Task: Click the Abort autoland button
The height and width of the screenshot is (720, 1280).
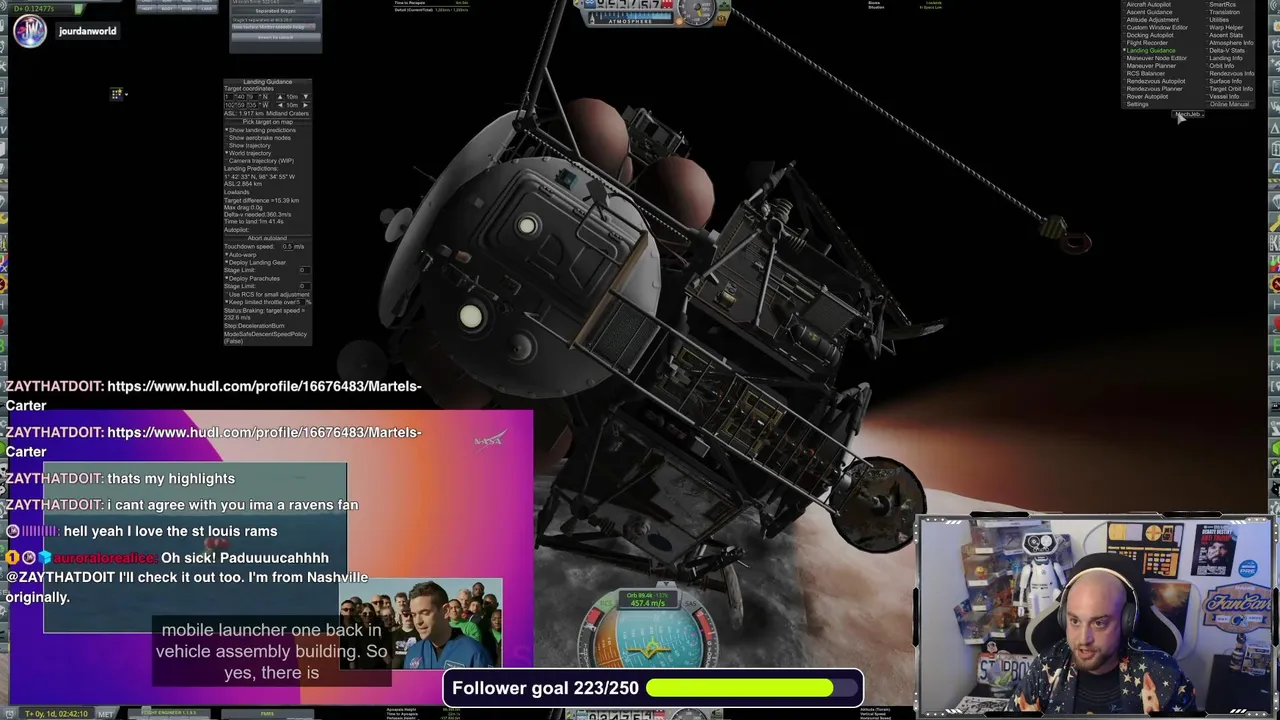Action: pyautogui.click(x=267, y=238)
